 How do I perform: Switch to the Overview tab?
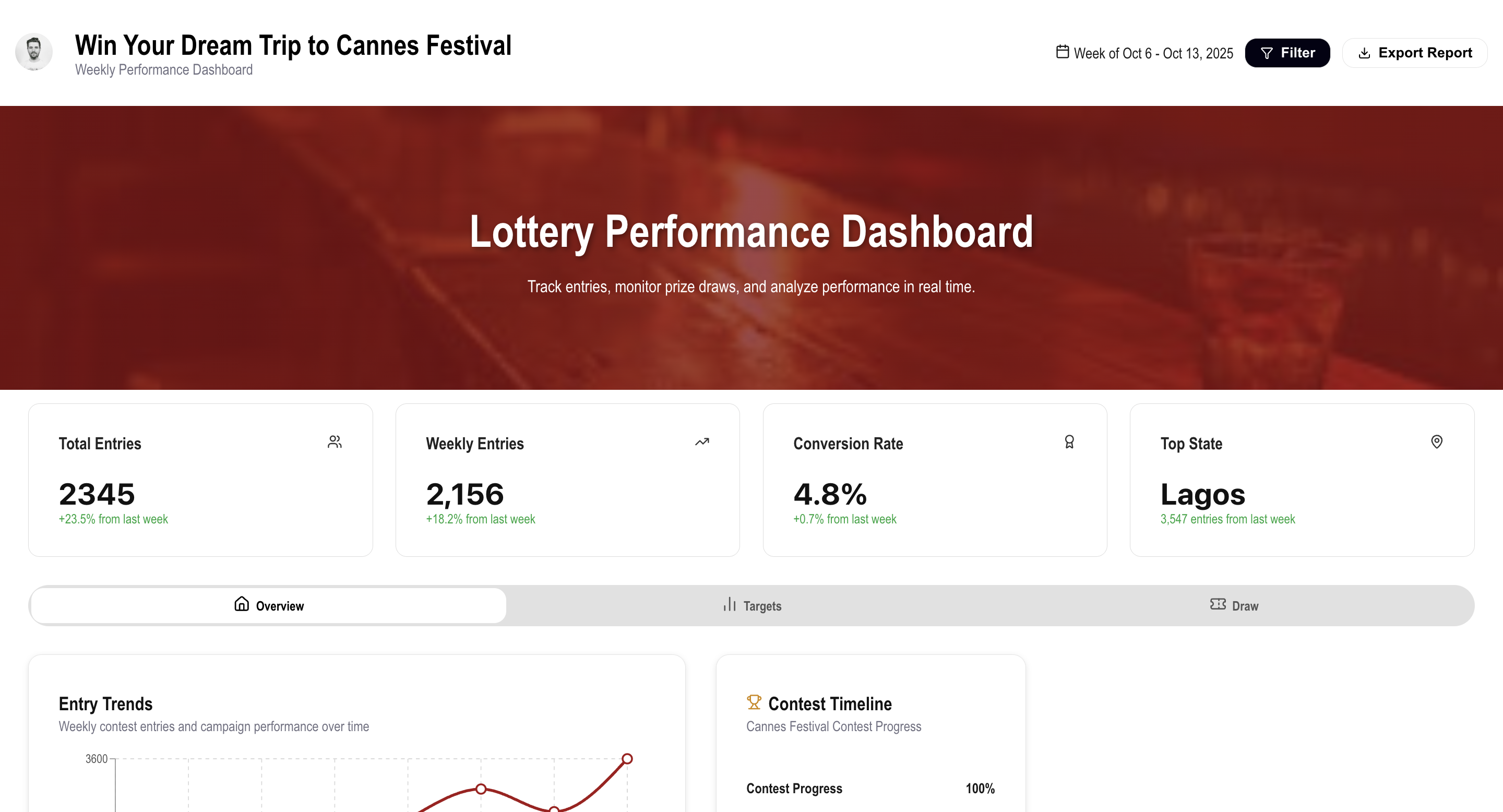268,605
